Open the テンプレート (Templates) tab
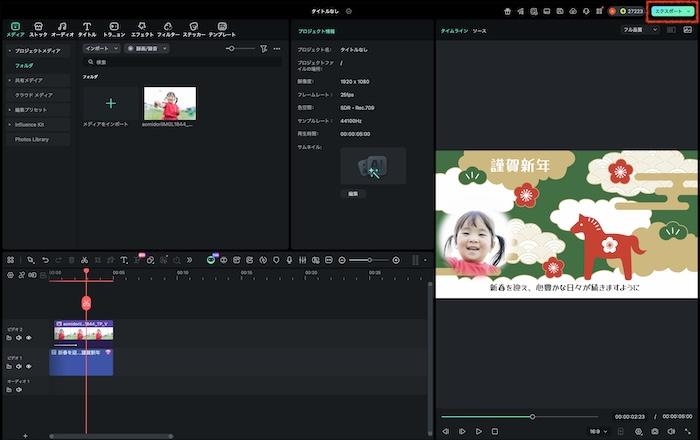This screenshot has height=440, width=700. (x=222, y=29)
